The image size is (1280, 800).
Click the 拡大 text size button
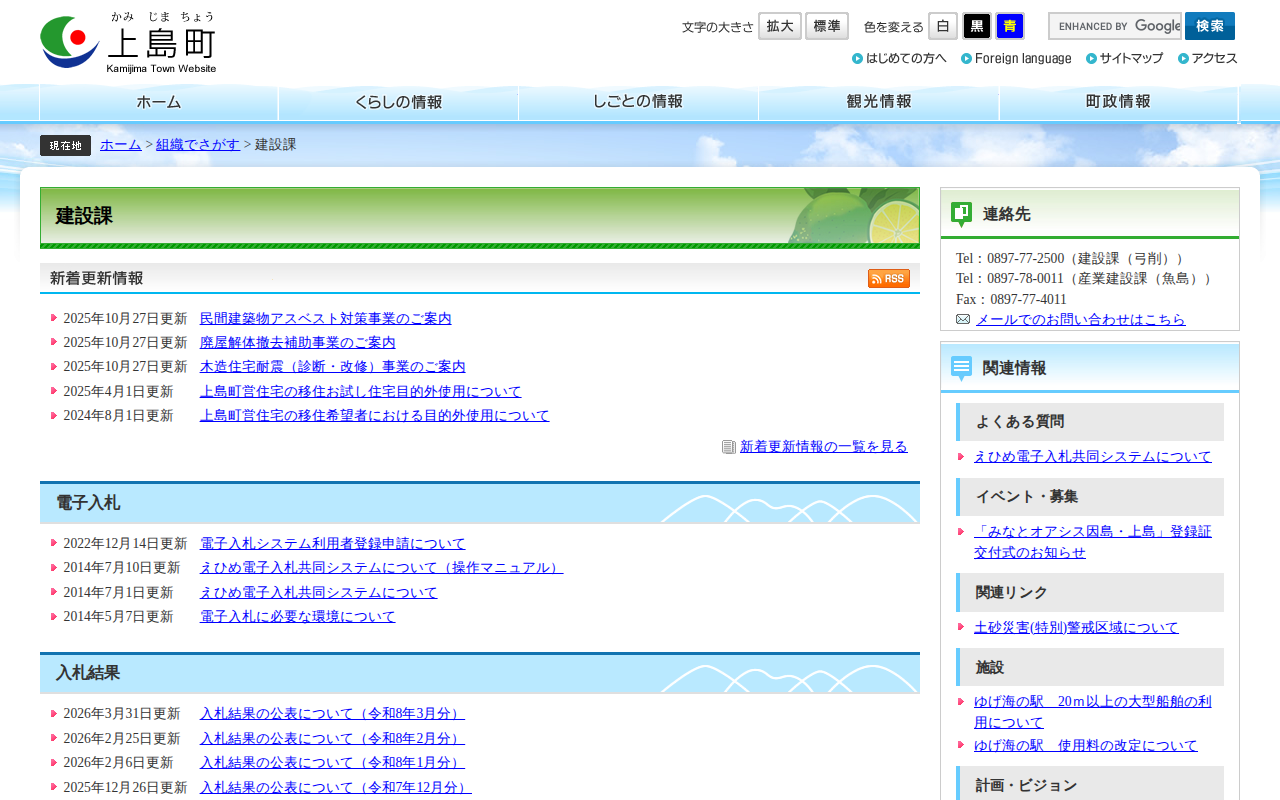pos(780,26)
